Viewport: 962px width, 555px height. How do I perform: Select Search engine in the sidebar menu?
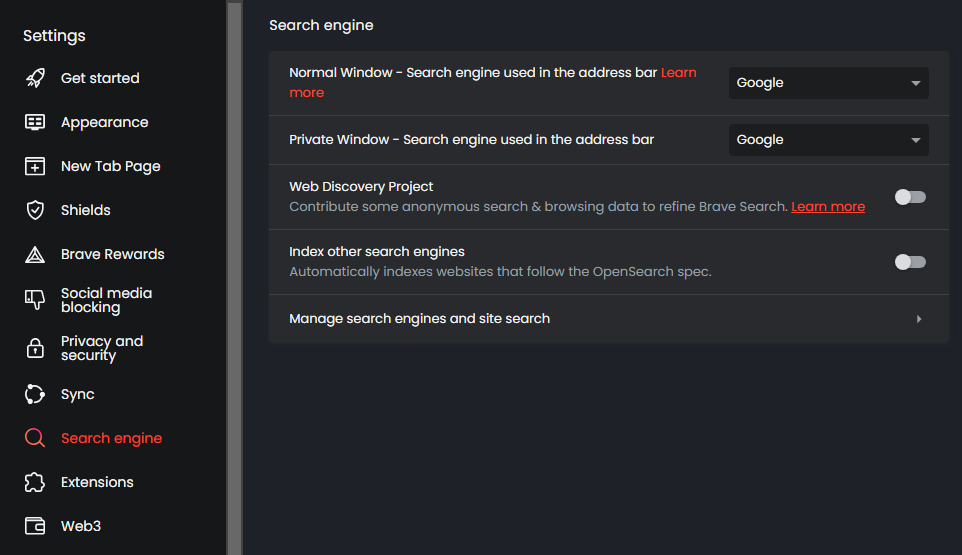coord(111,438)
